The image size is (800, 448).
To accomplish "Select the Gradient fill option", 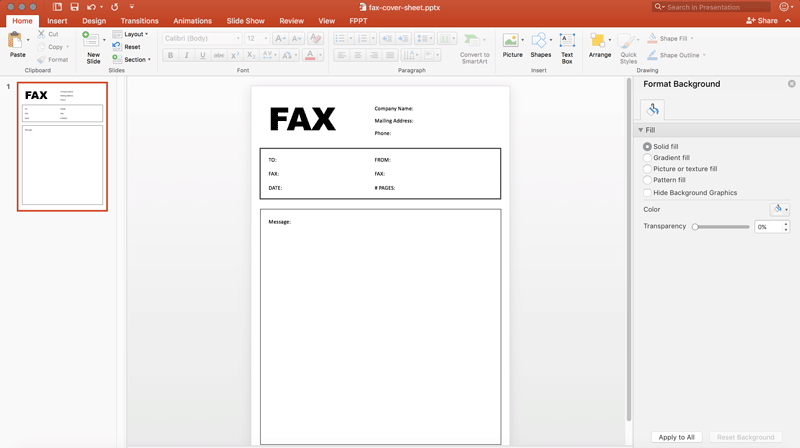I will [648, 158].
